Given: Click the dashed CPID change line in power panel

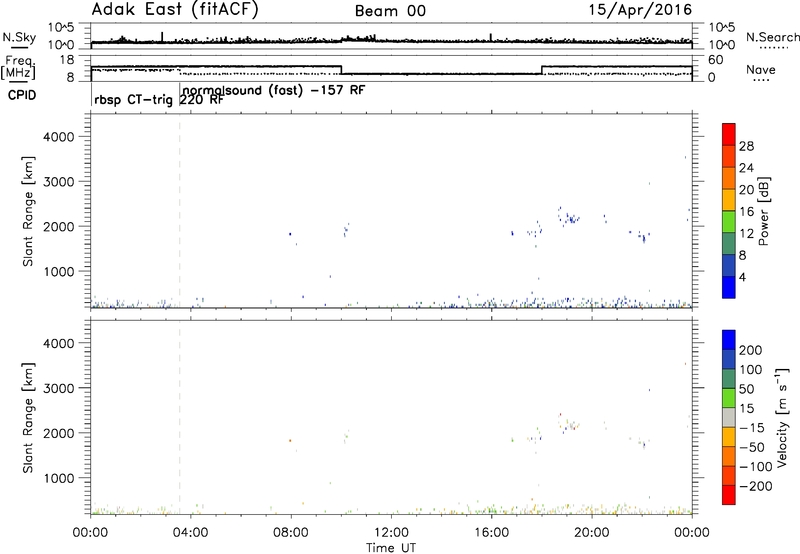Looking at the screenshot, I should 180,211.
